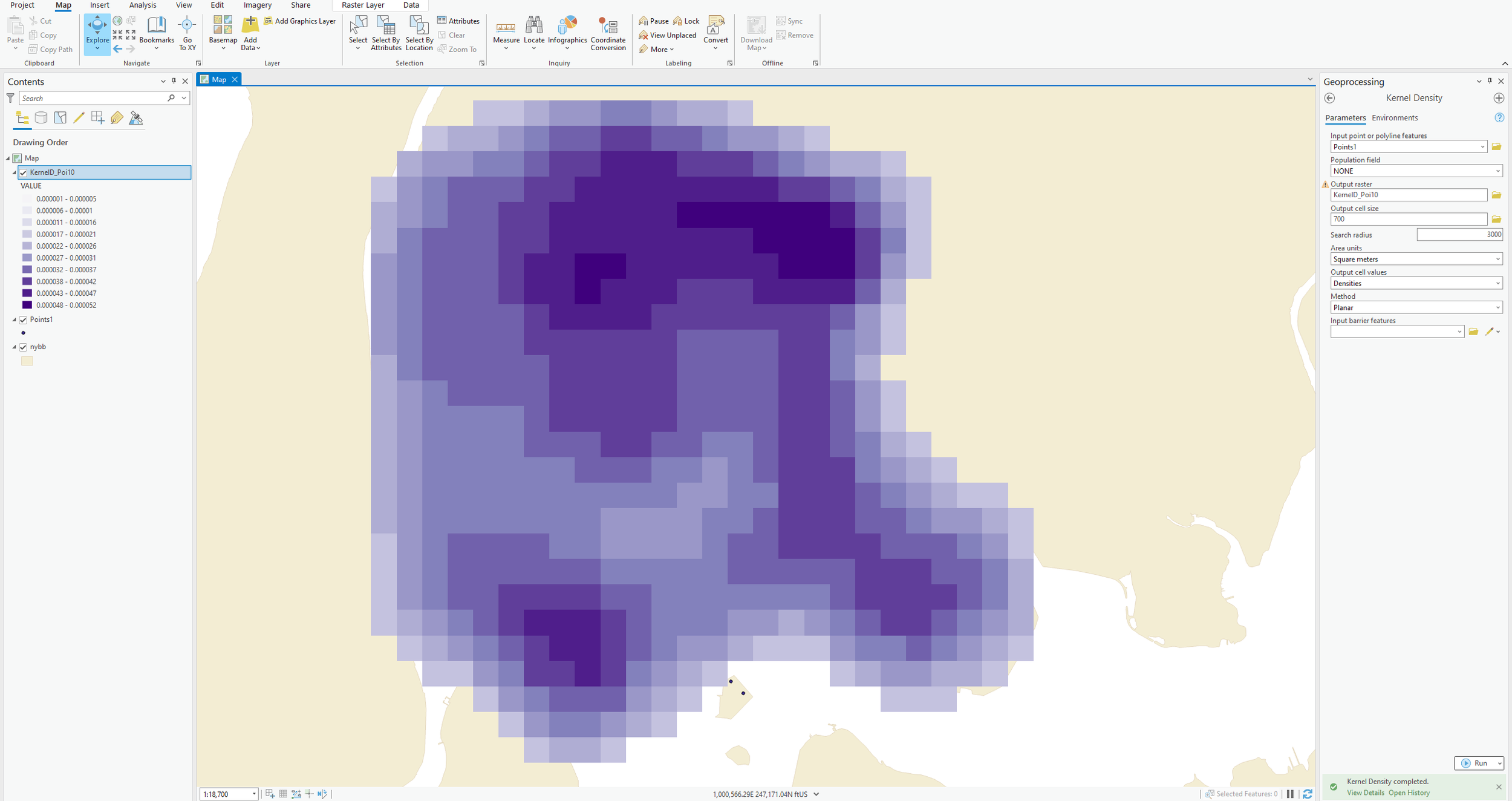Toggle visibility of the Points1 layer
The width and height of the screenshot is (1512, 801).
(23, 319)
